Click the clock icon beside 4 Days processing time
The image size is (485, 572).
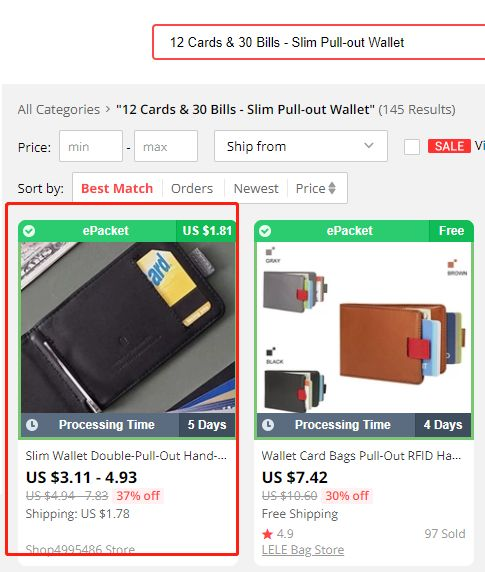click(268, 425)
